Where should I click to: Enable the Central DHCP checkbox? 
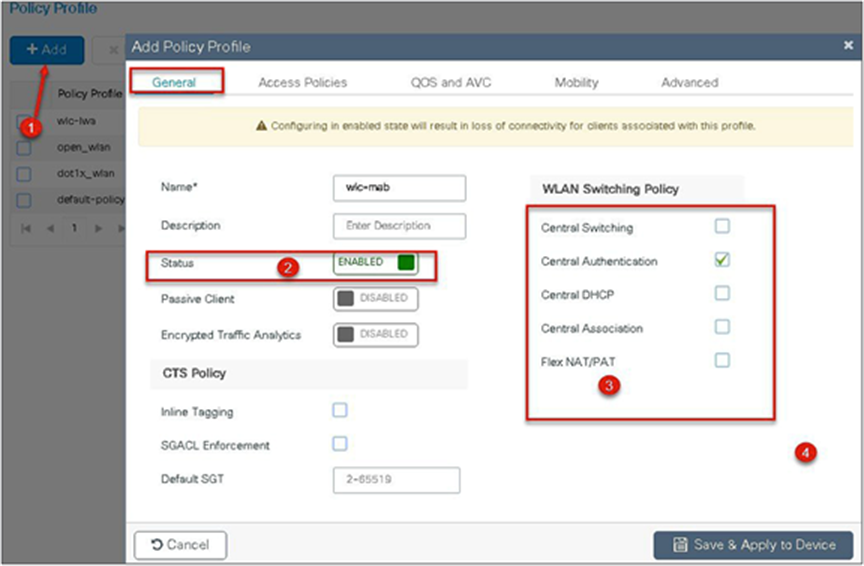point(722,293)
